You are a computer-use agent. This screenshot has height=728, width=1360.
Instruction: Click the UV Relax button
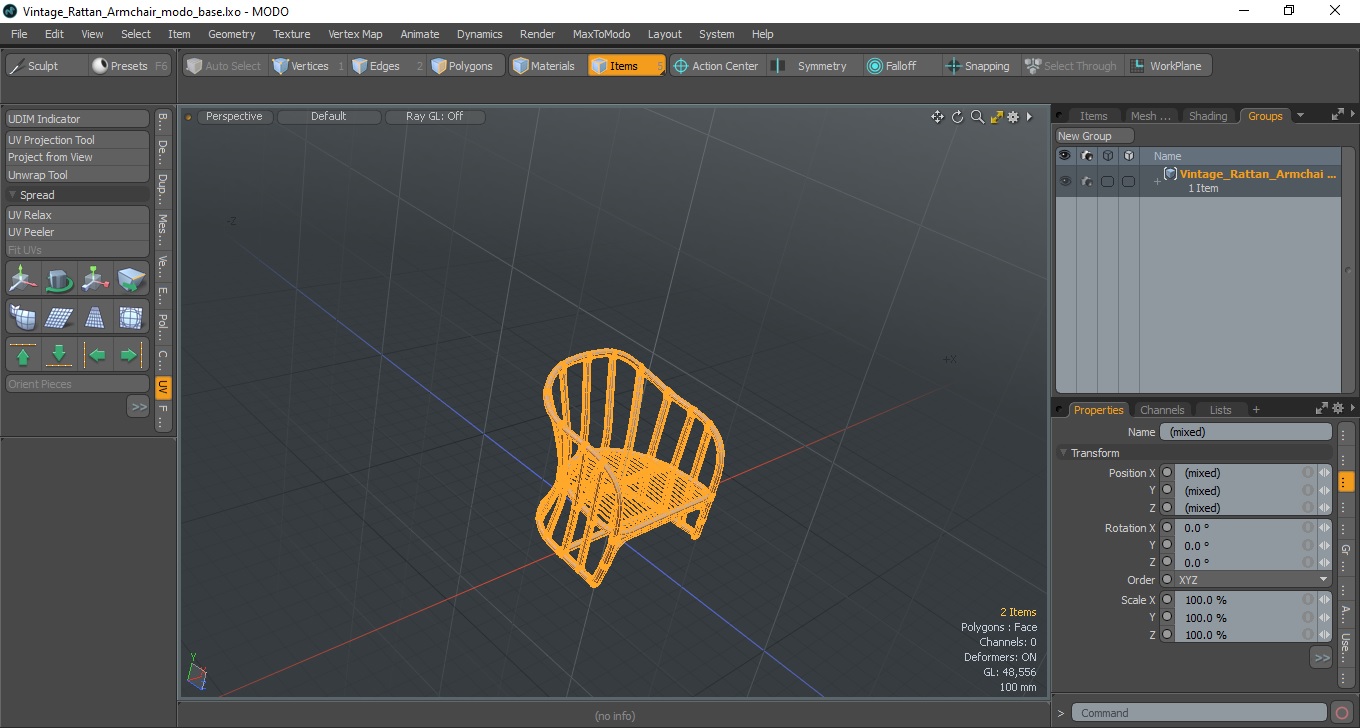pyautogui.click(x=78, y=215)
